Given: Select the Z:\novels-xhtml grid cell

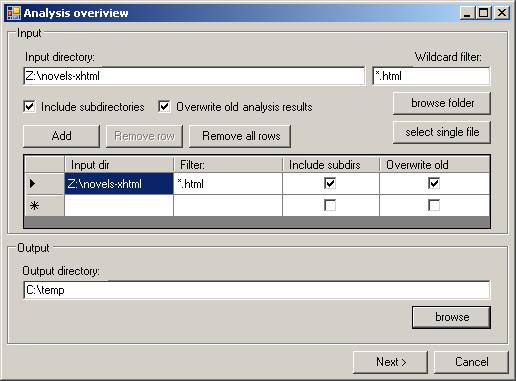Looking at the screenshot, I should pos(119,183).
